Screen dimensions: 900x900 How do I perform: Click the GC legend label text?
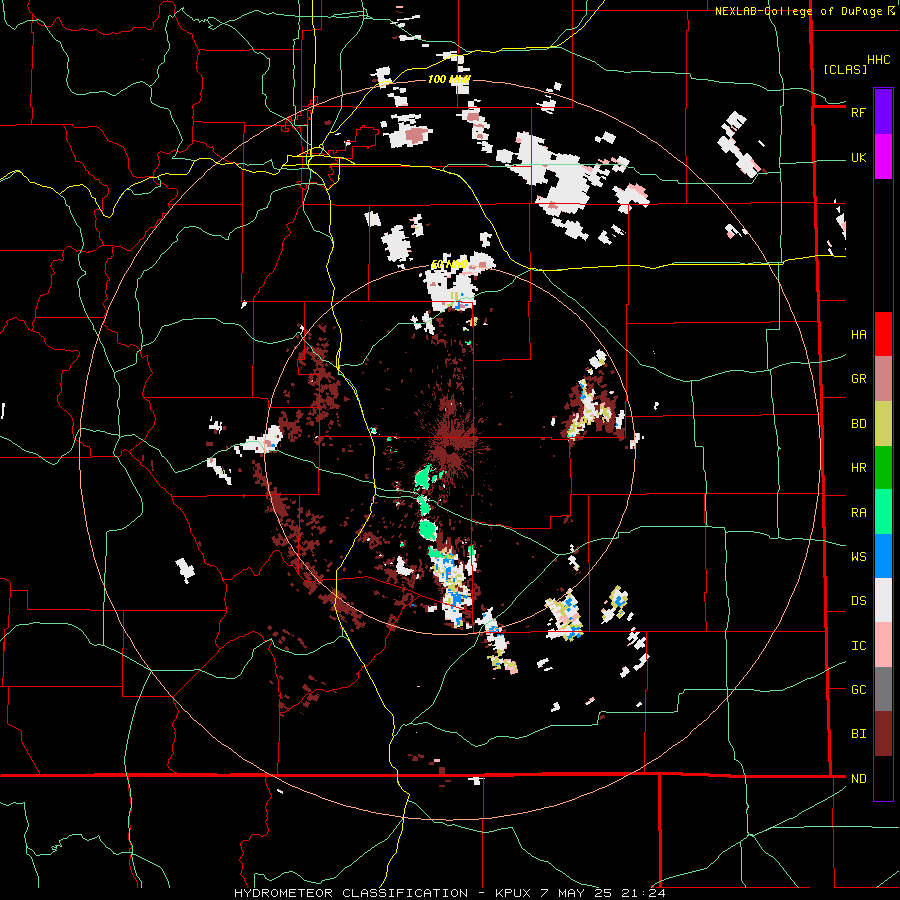[x=858, y=690]
